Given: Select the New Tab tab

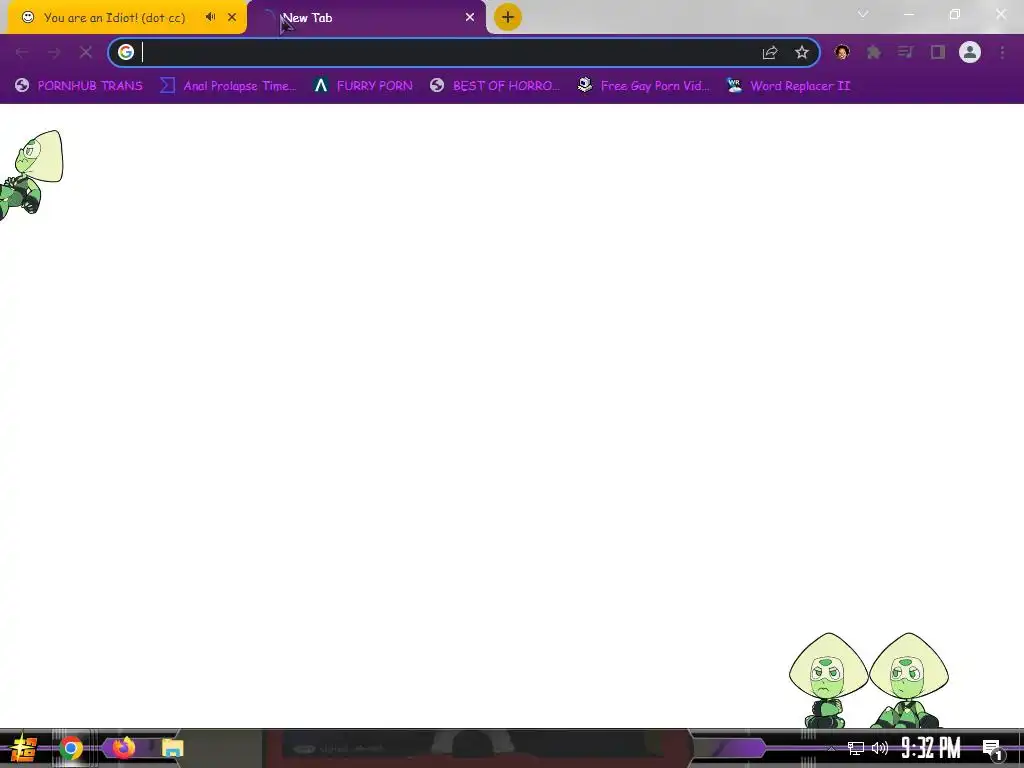Looking at the screenshot, I should coord(366,18).
